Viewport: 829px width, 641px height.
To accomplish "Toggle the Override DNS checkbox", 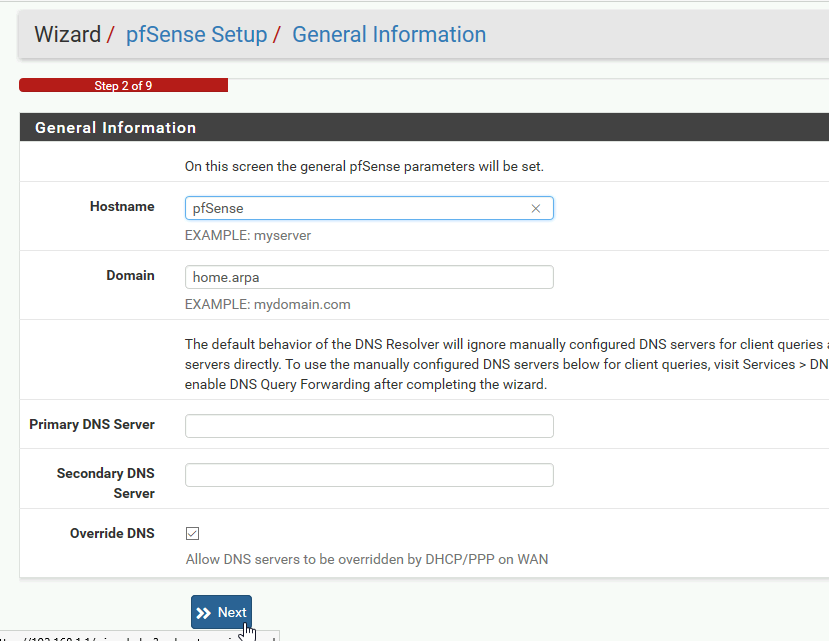I will (x=192, y=534).
